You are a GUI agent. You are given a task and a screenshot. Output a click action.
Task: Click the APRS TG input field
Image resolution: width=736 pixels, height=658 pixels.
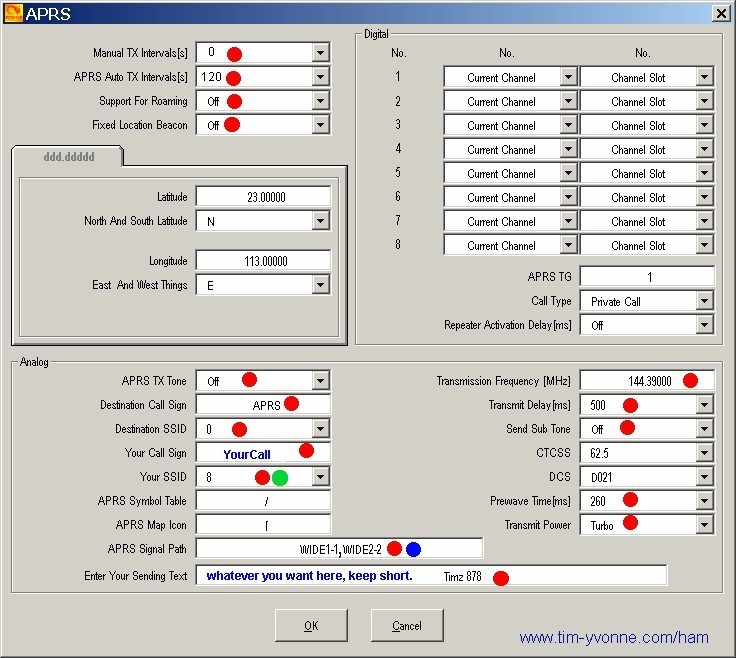(x=647, y=277)
